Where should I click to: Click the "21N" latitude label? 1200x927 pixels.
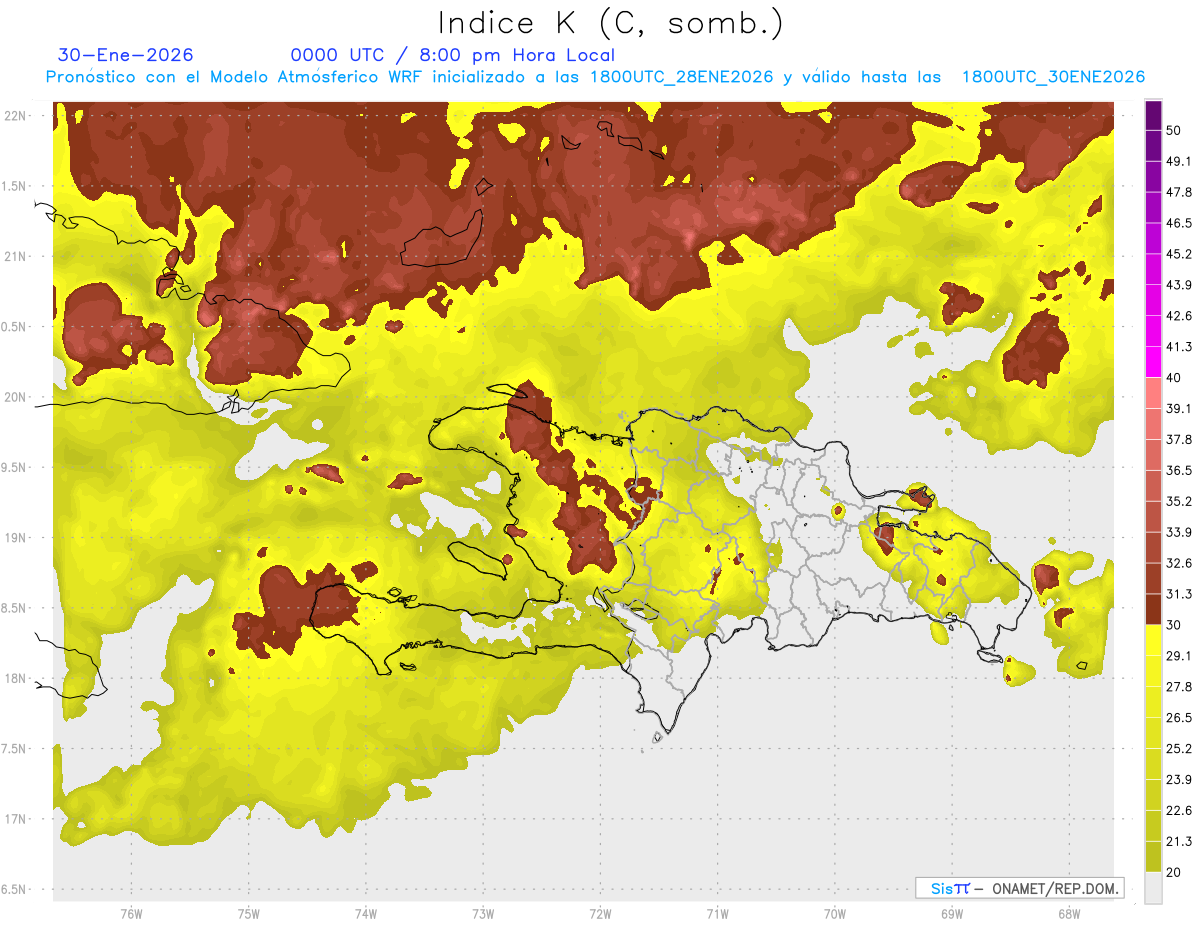(x=15, y=257)
